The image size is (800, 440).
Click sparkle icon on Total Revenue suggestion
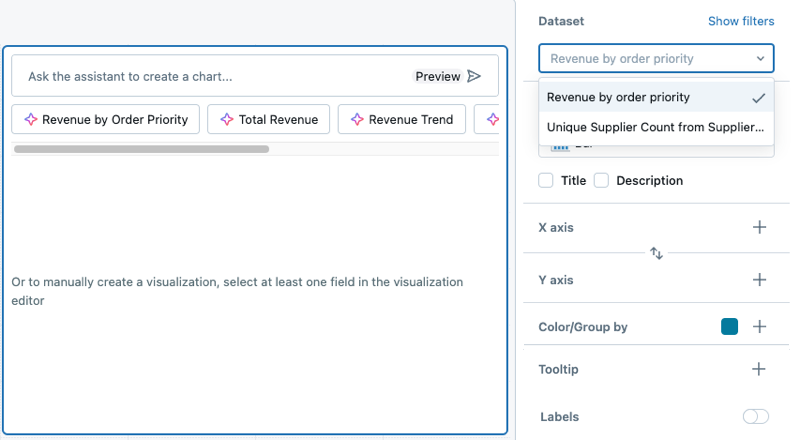click(227, 120)
